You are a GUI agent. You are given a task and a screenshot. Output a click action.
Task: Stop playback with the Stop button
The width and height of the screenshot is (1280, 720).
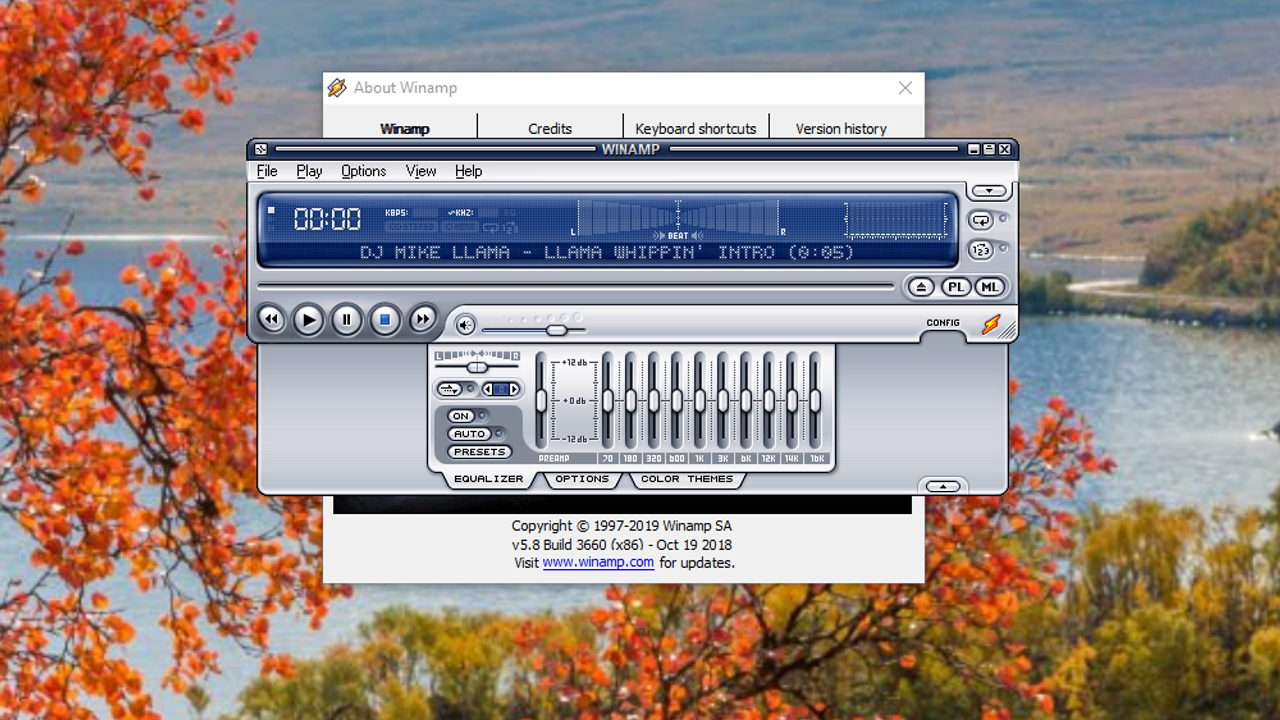pyautogui.click(x=384, y=319)
